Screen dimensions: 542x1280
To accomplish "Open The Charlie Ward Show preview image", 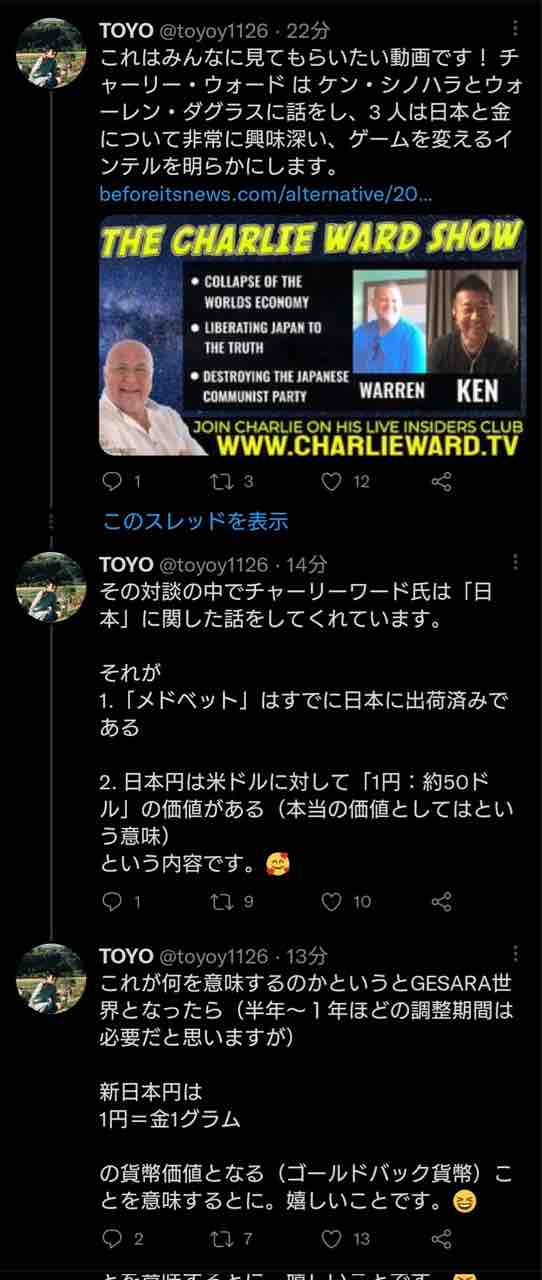I will (x=313, y=335).
